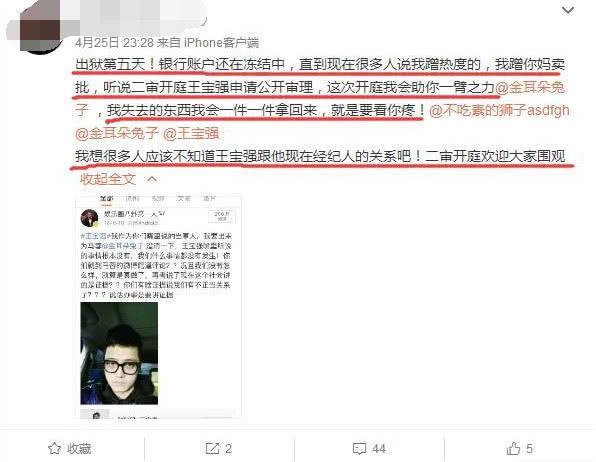
Task: Collapse post with the up chevron
Action: [x=152, y=179]
